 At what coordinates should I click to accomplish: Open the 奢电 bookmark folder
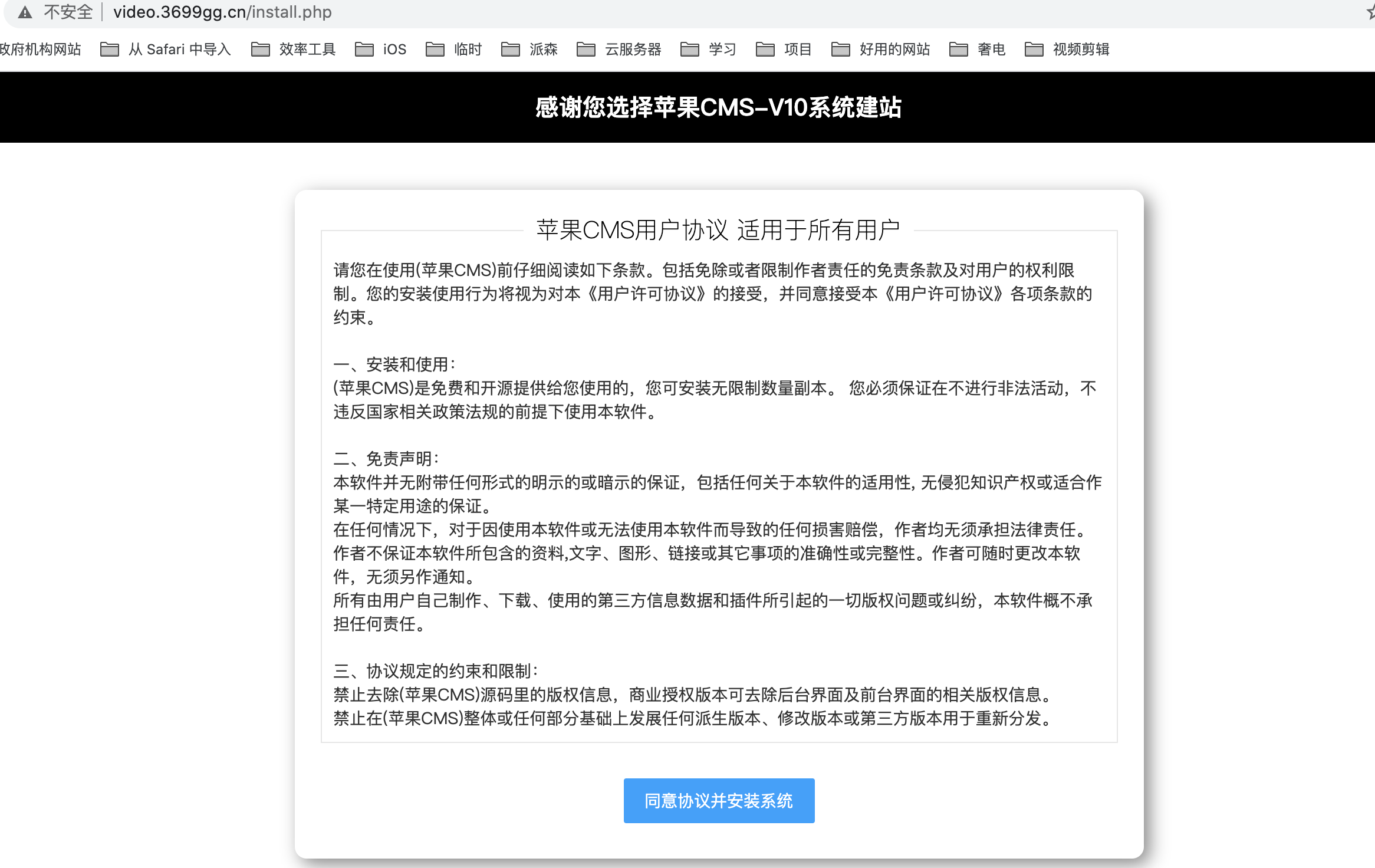pyautogui.click(x=977, y=50)
